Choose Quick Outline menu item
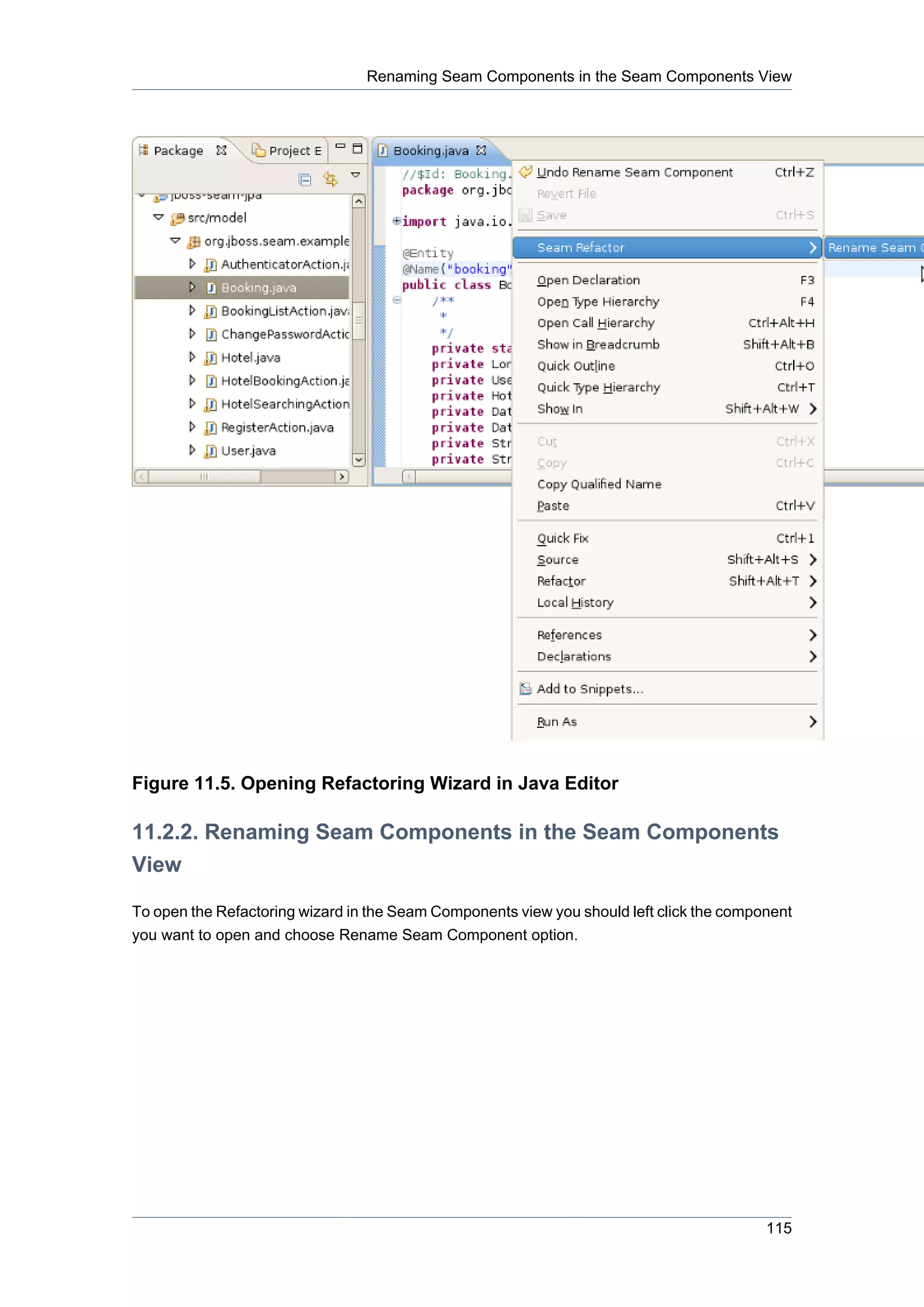The height and width of the screenshot is (1307, 924). tap(667, 366)
